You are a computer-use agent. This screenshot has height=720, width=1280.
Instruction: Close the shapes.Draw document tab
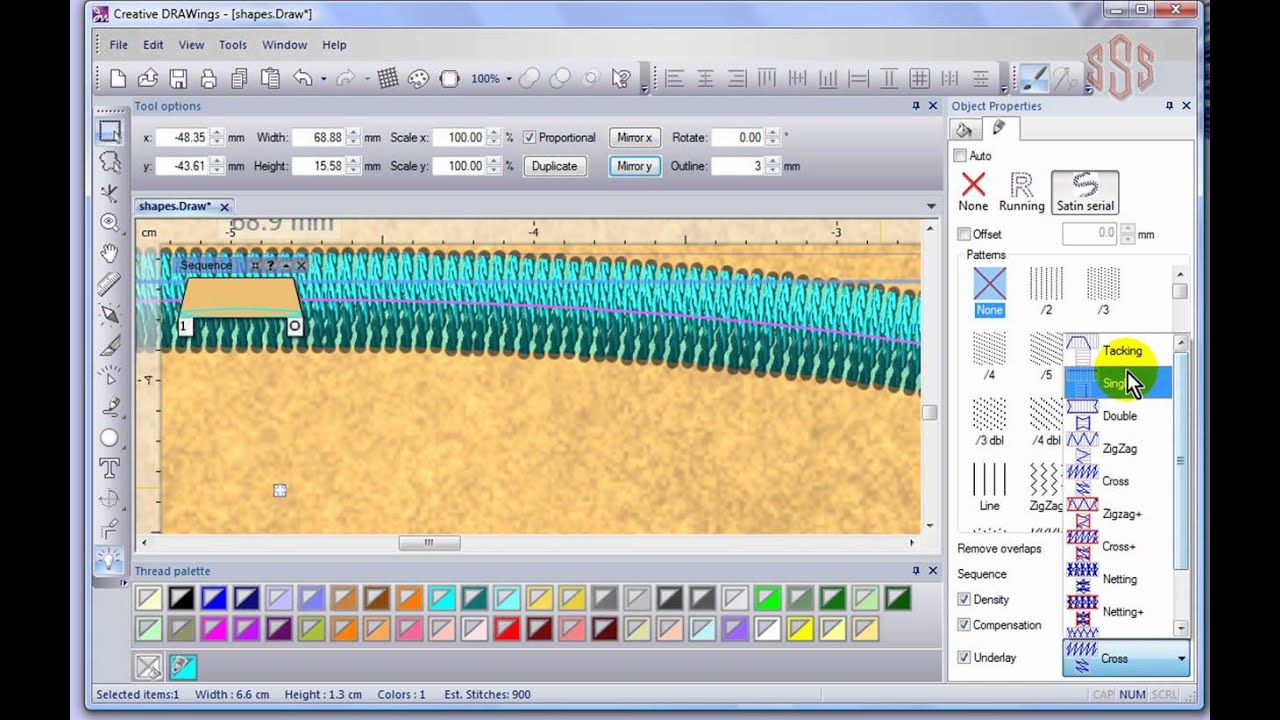tap(225, 207)
